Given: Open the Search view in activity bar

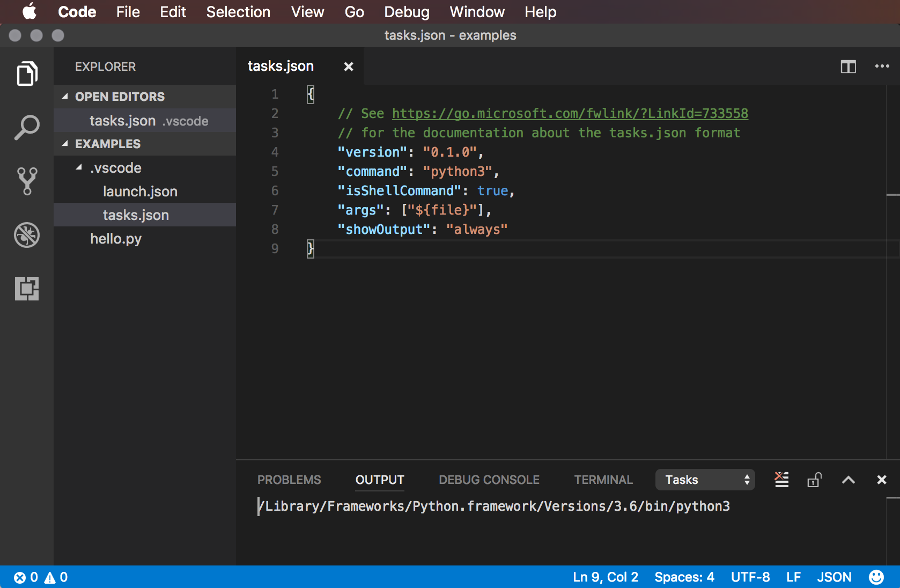Looking at the screenshot, I should (x=27, y=127).
